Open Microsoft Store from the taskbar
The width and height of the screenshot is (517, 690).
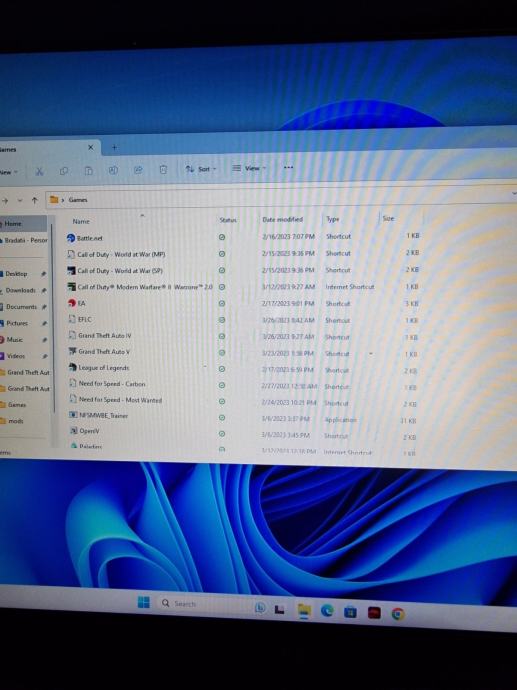click(350, 612)
